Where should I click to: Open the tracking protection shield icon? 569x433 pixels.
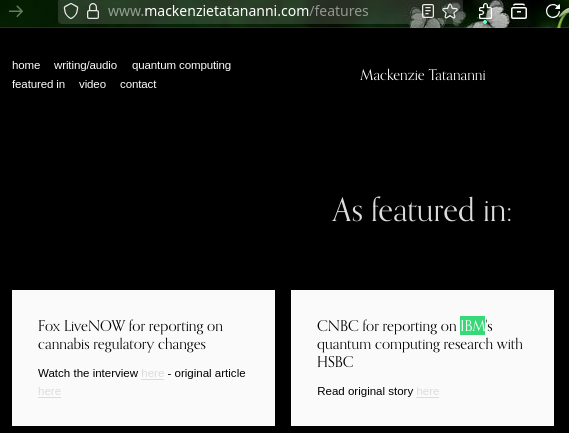[71, 11]
